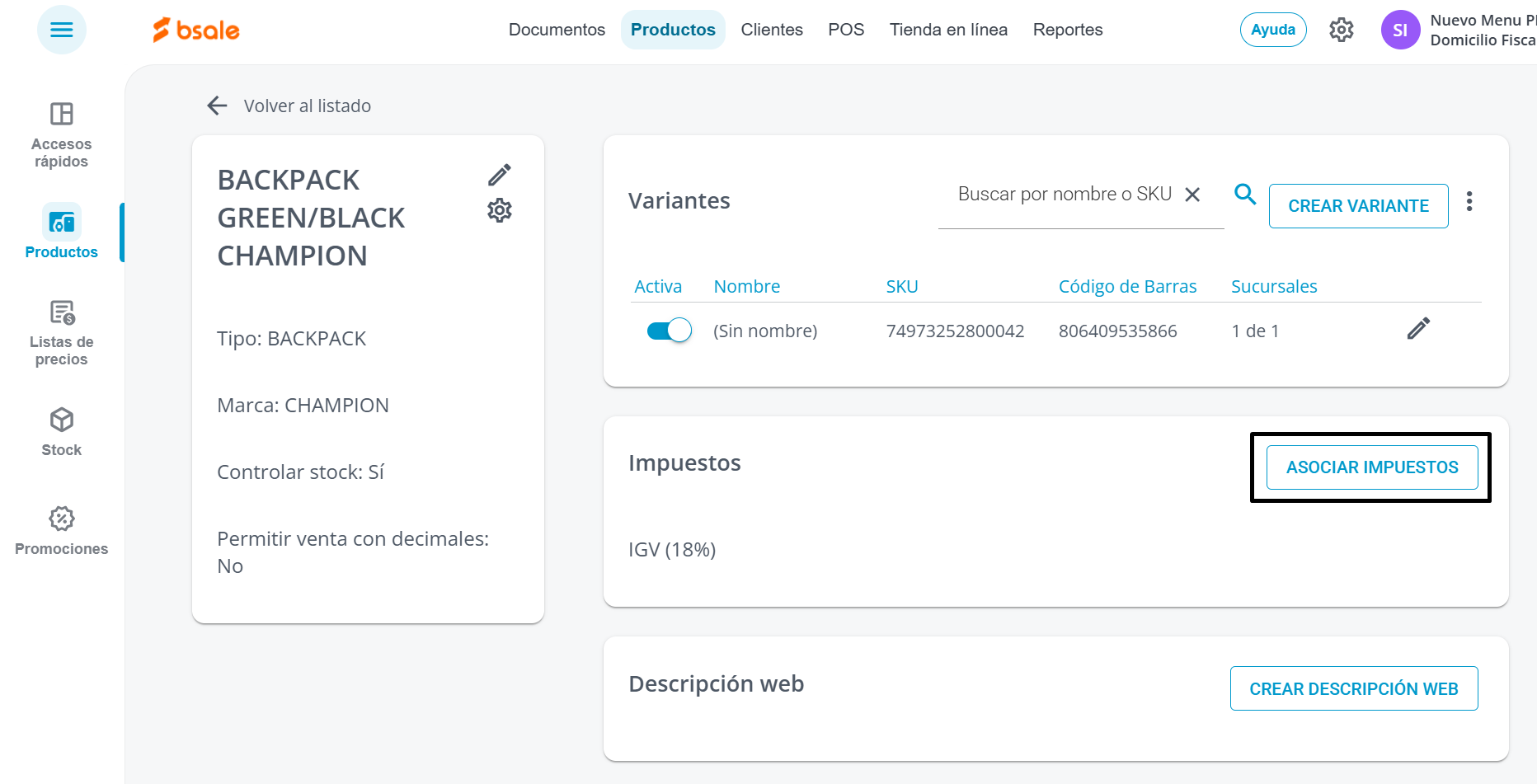
Task: Click Volver al listado link
Action: coord(308,106)
